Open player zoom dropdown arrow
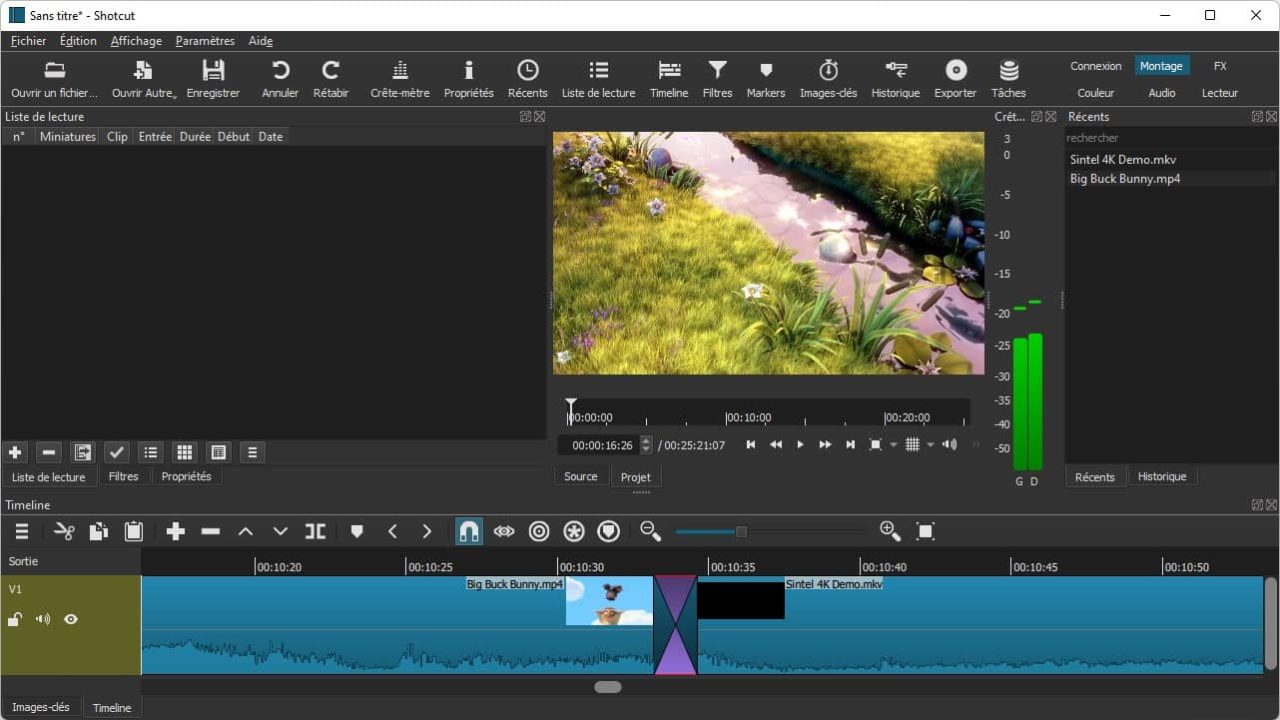This screenshot has width=1280, height=720. point(893,445)
